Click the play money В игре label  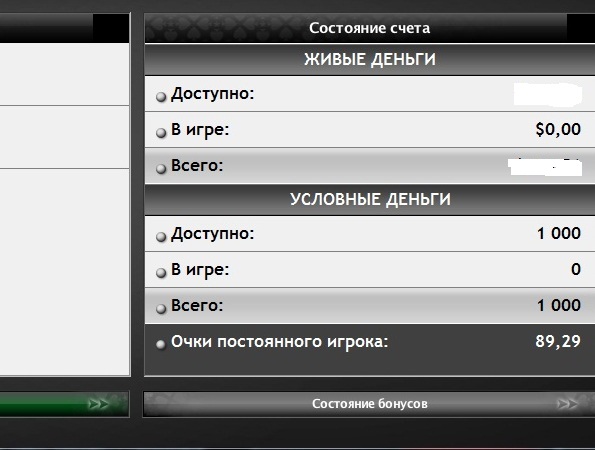[200, 270]
